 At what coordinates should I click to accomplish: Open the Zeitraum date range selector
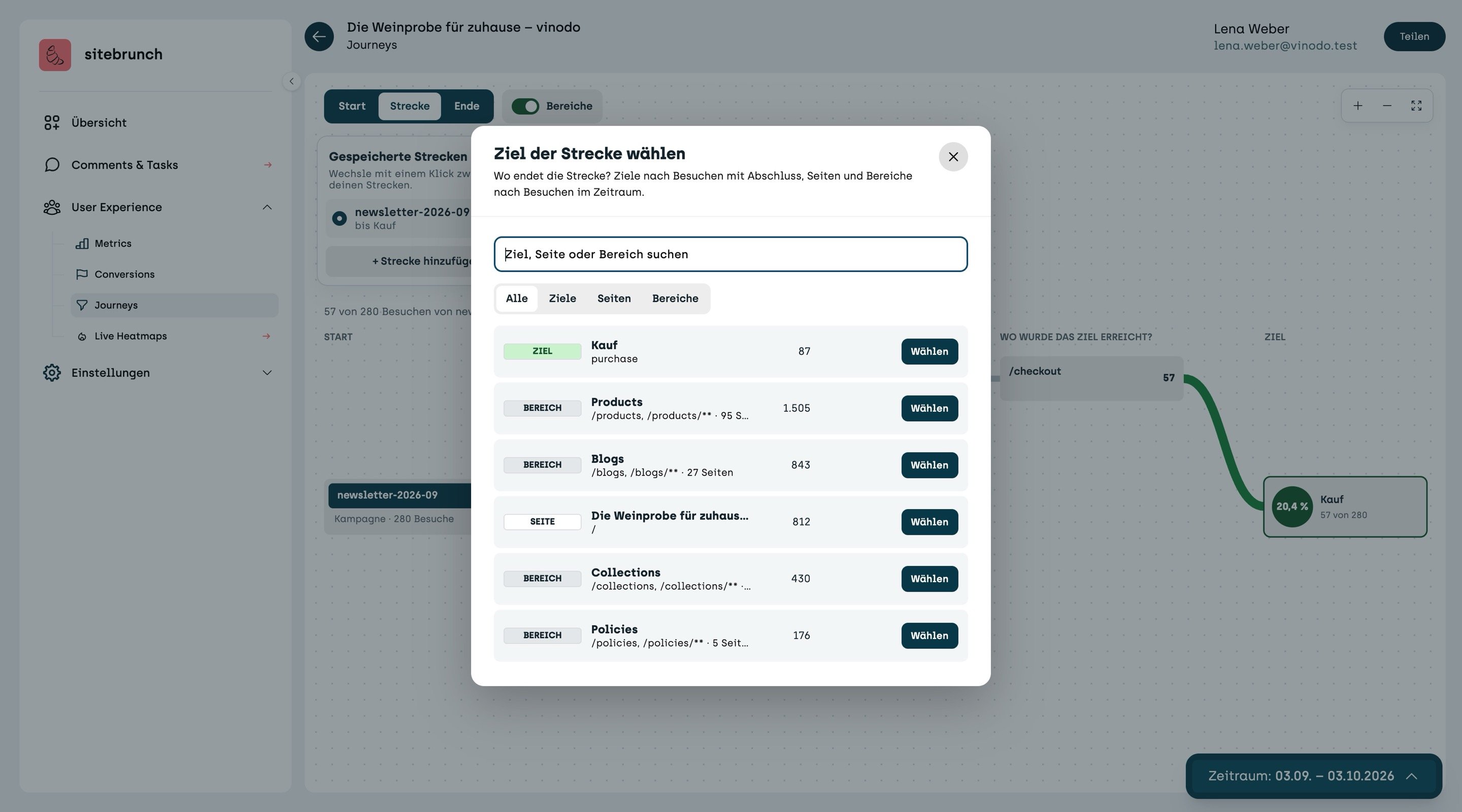click(1314, 775)
